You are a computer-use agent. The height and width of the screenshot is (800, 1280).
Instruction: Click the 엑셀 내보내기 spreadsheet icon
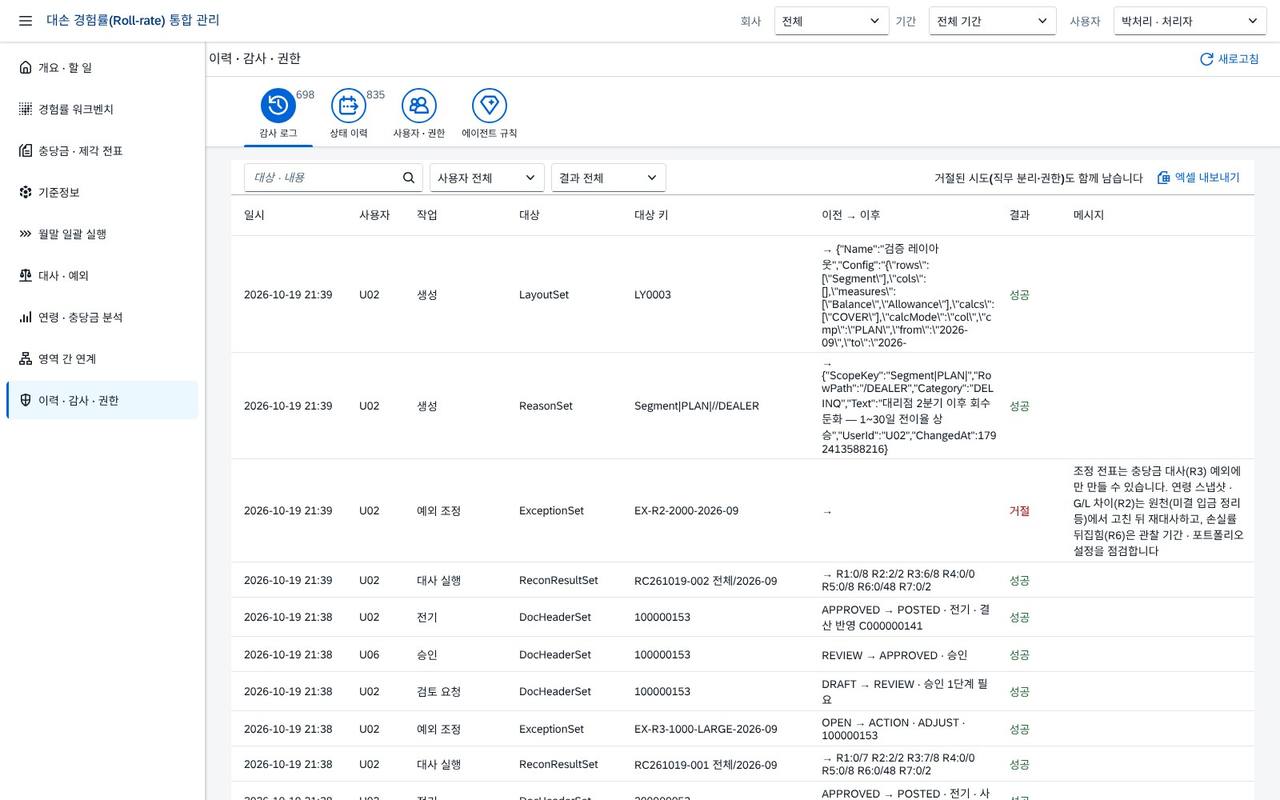pos(1163,178)
